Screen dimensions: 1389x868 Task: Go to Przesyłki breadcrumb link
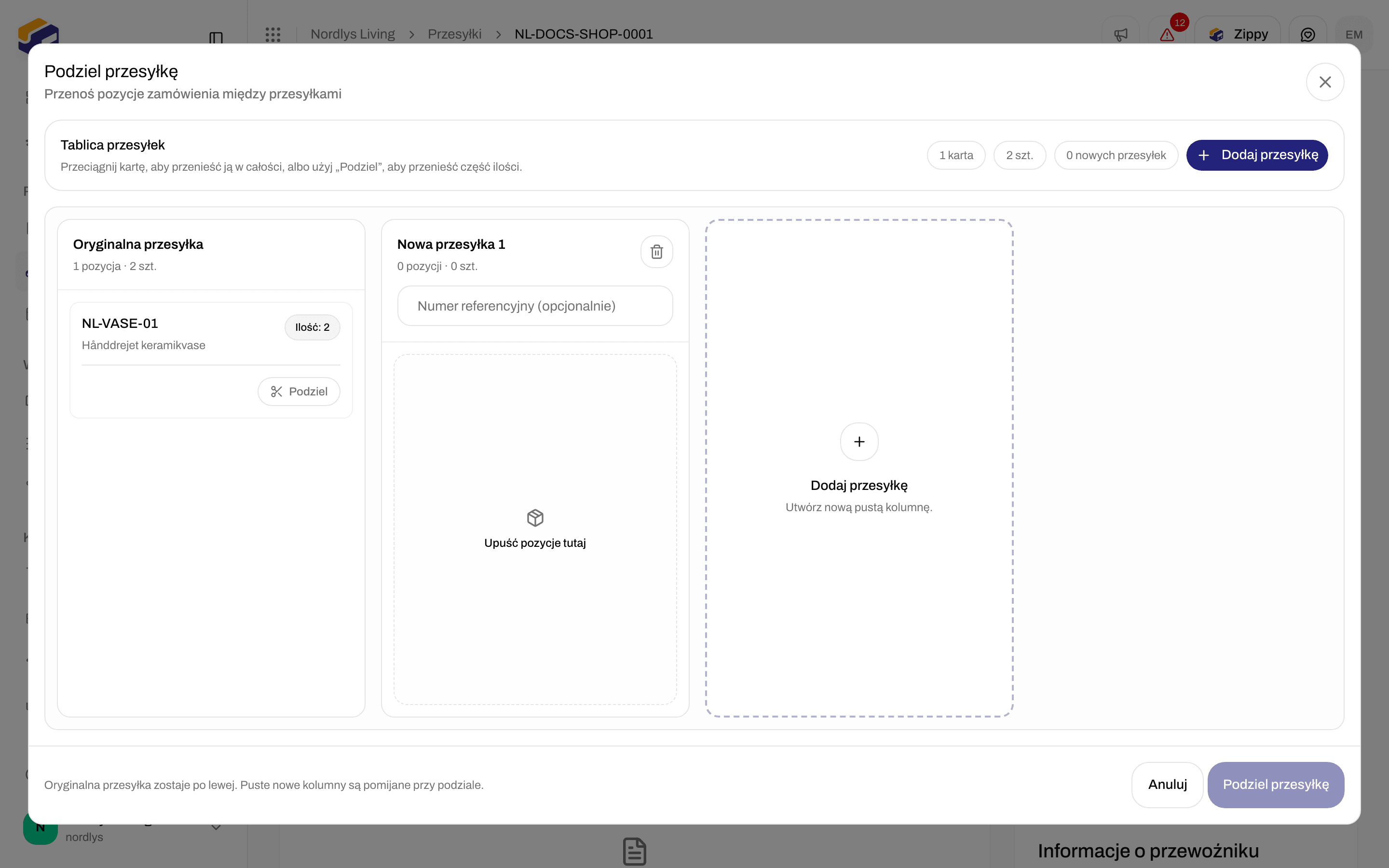click(454, 34)
